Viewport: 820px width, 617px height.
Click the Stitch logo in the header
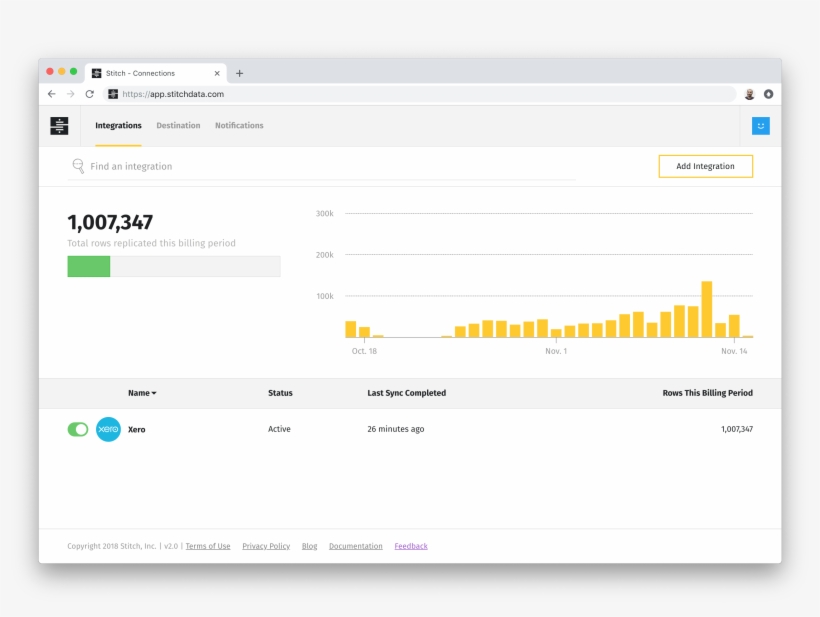click(59, 126)
